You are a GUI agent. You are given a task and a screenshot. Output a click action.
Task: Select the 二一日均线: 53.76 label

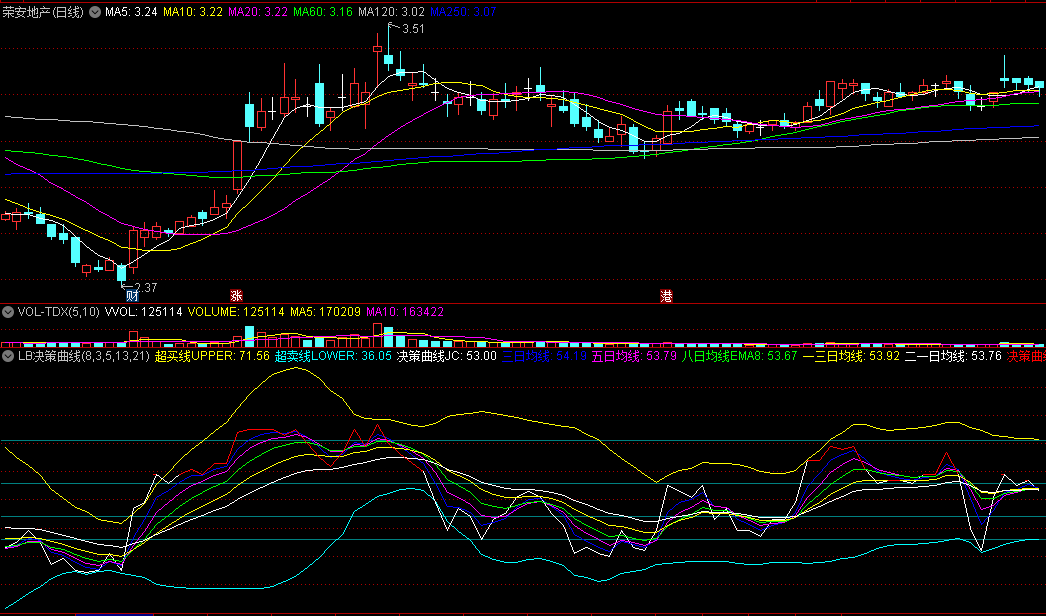[953, 356]
